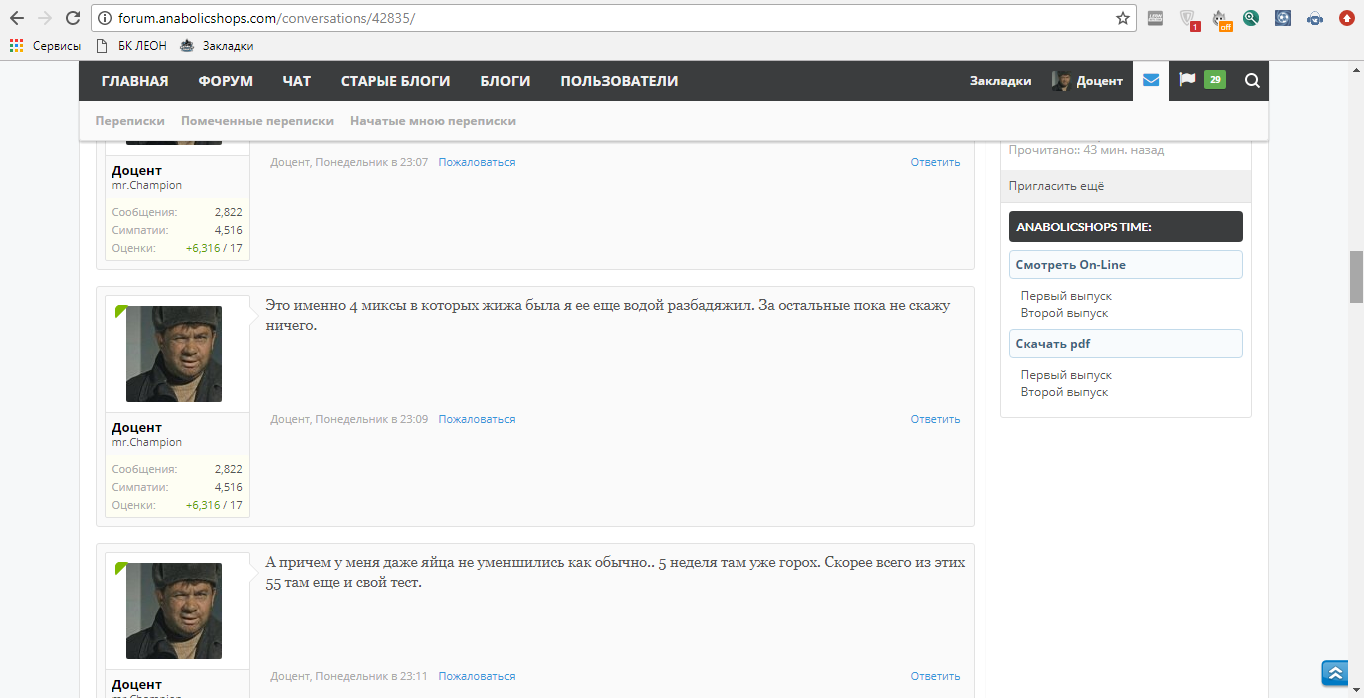The image size is (1364, 698).
Task: Jump to top with the blue arrow button
Action: (1335, 673)
